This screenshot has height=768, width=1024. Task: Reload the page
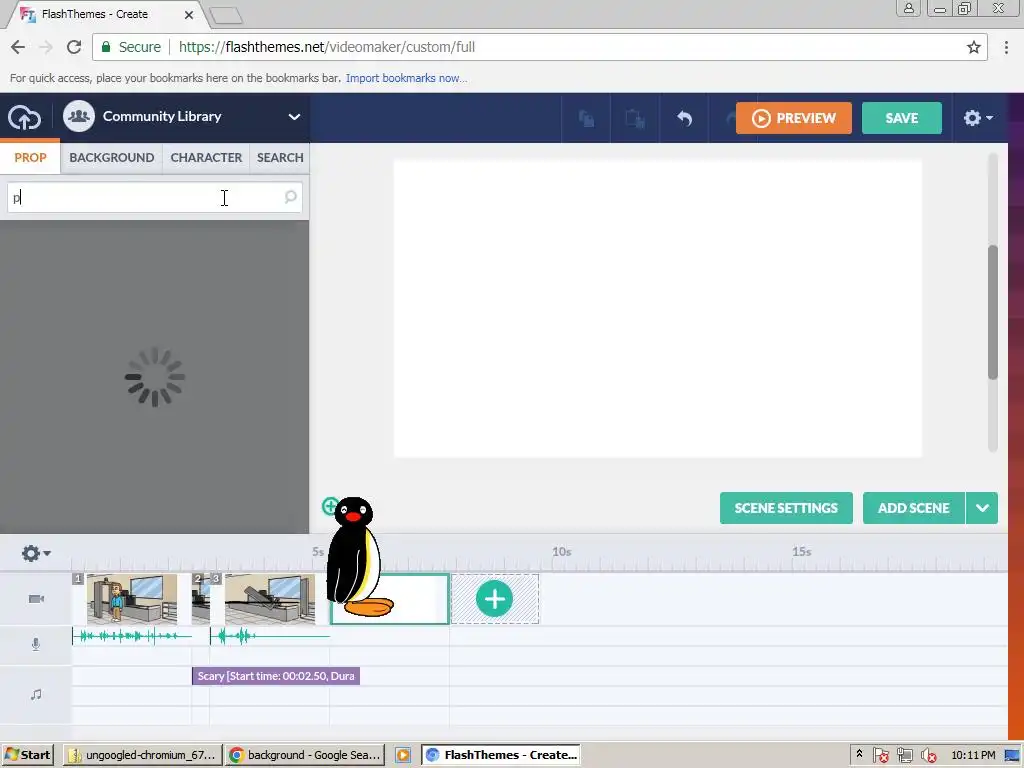(74, 47)
